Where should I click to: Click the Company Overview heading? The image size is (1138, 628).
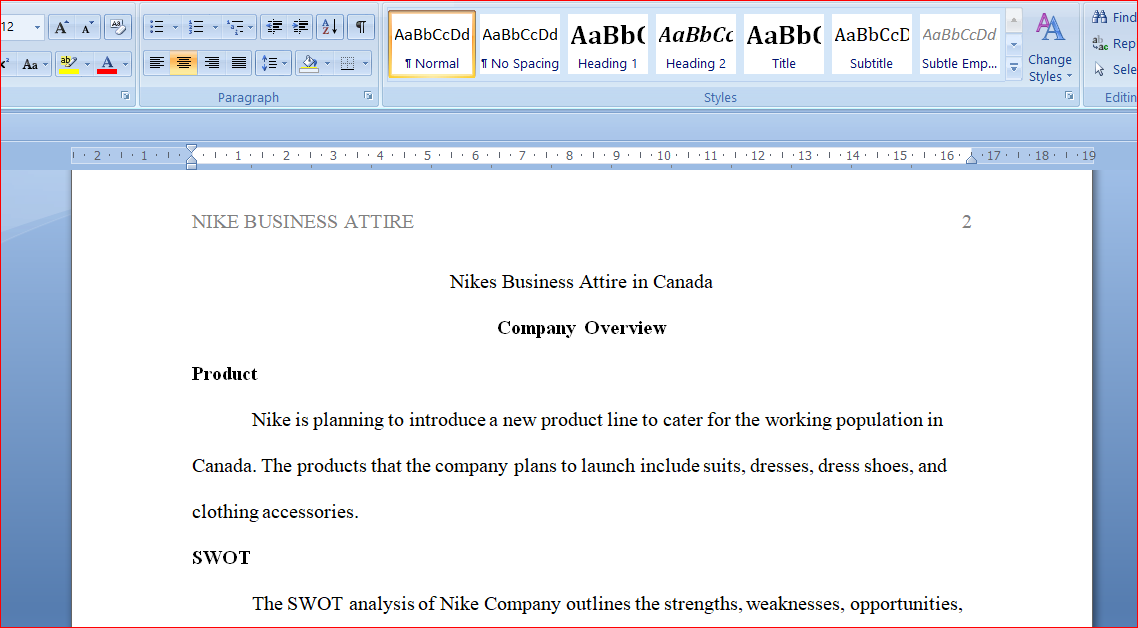click(x=581, y=328)
